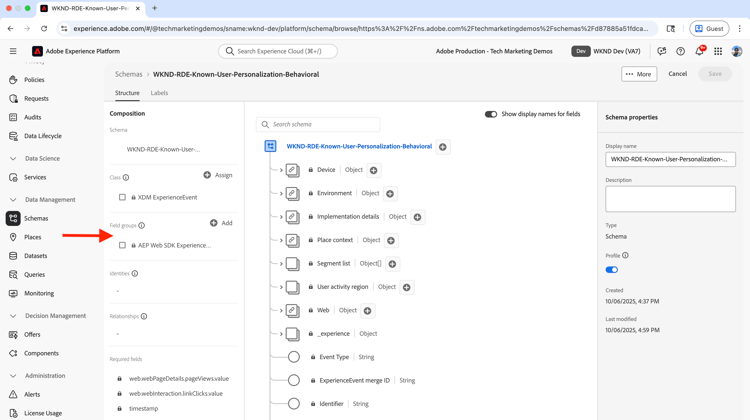Expand the _experience object
750x420 pixels.
281,334
